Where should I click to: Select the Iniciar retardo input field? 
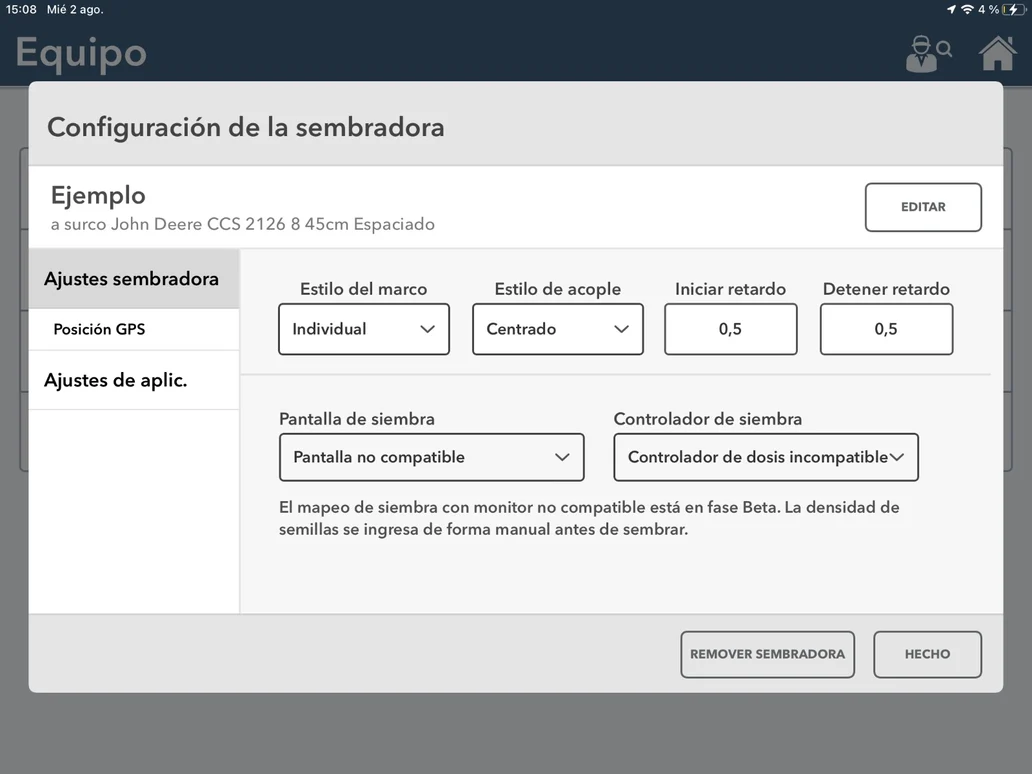click(730, 329)
